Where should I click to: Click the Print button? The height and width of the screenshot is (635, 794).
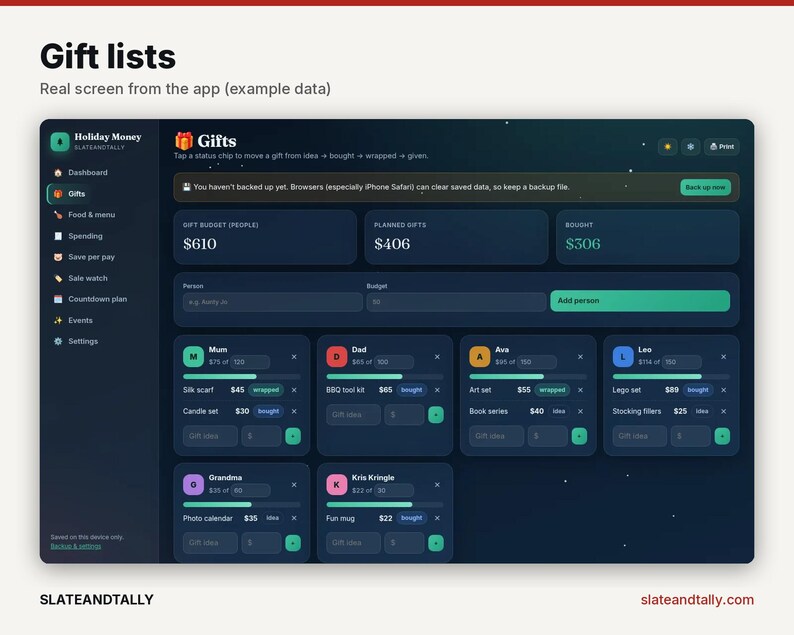click(722, 147)
